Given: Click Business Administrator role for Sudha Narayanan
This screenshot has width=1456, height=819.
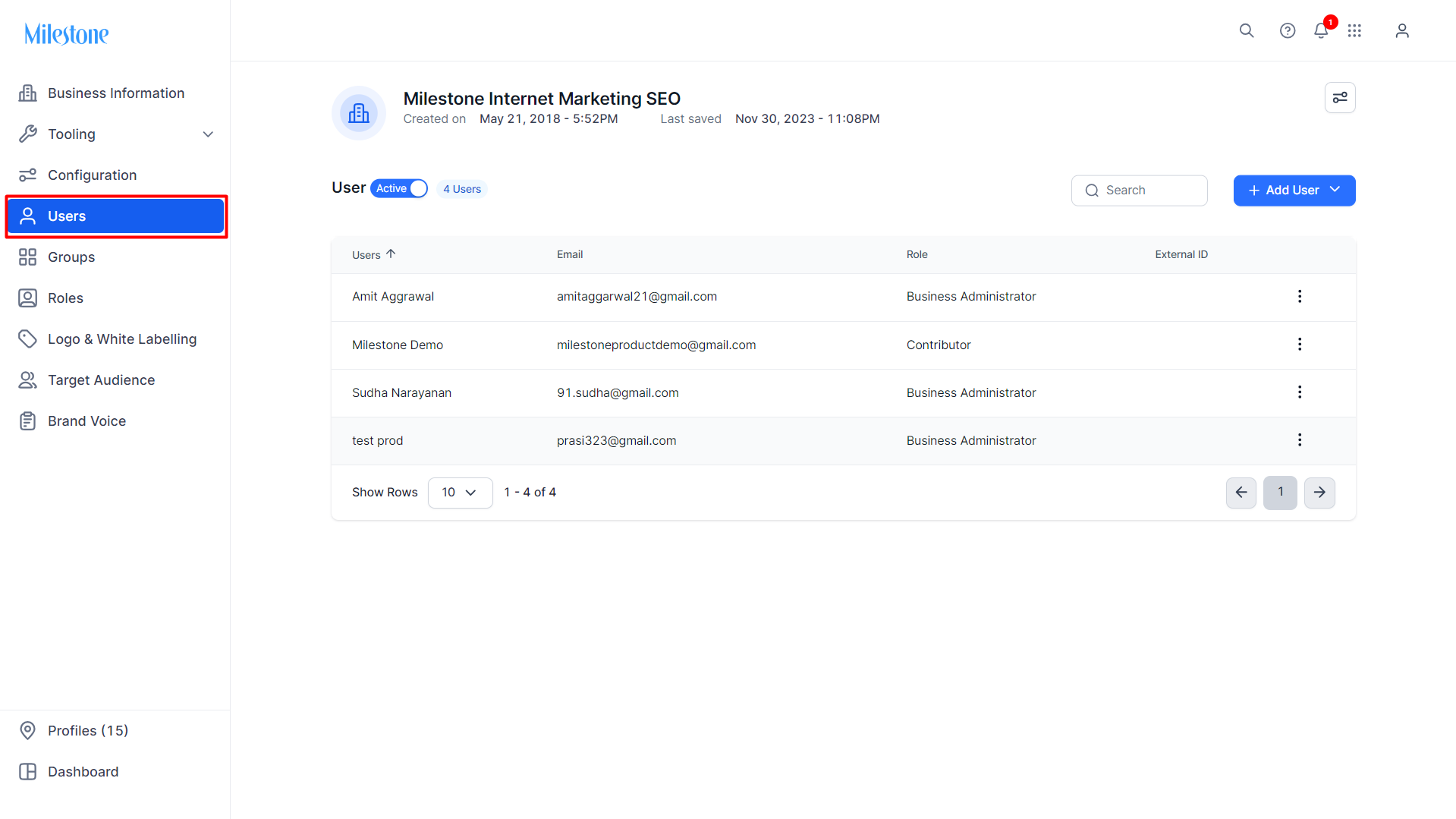Looking at the screenshot, I should (971, 393).
